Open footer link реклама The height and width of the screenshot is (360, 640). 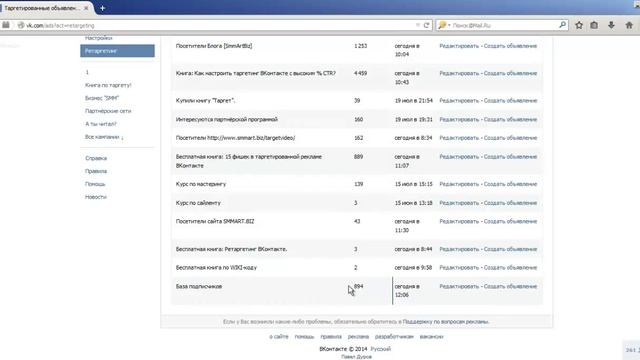[358, 337]
